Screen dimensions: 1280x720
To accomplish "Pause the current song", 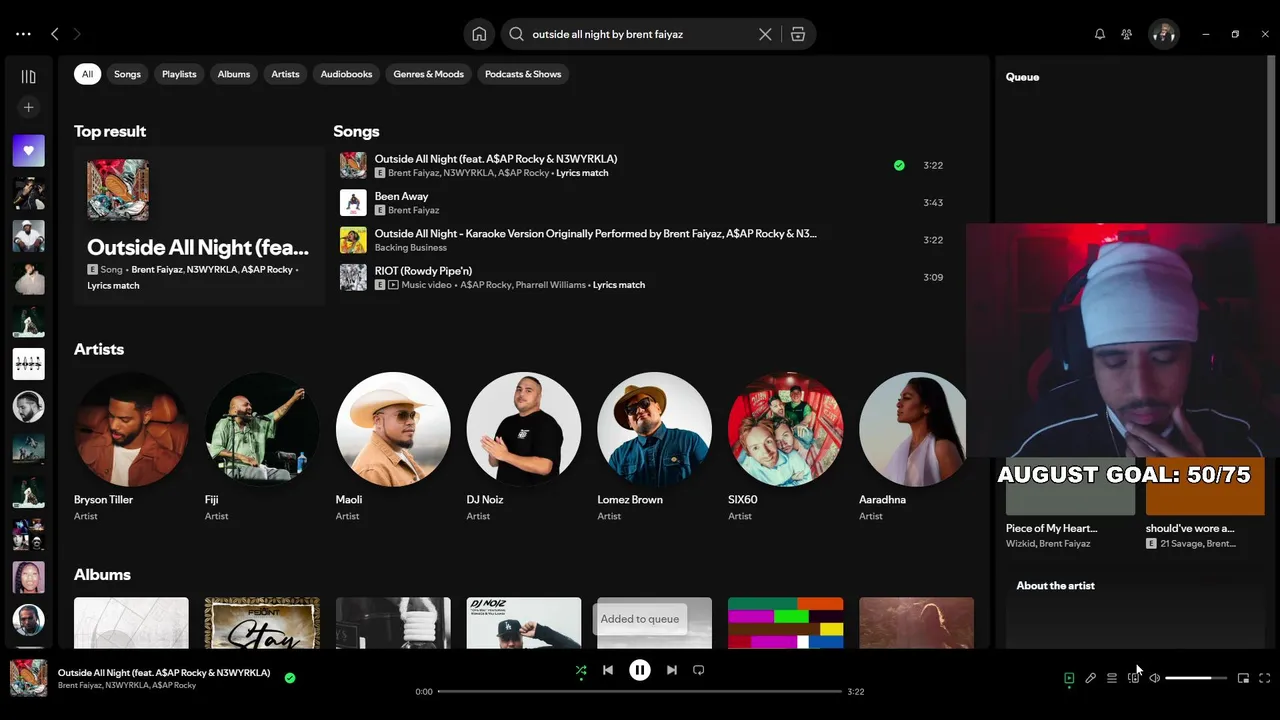I will coord(640,670).
